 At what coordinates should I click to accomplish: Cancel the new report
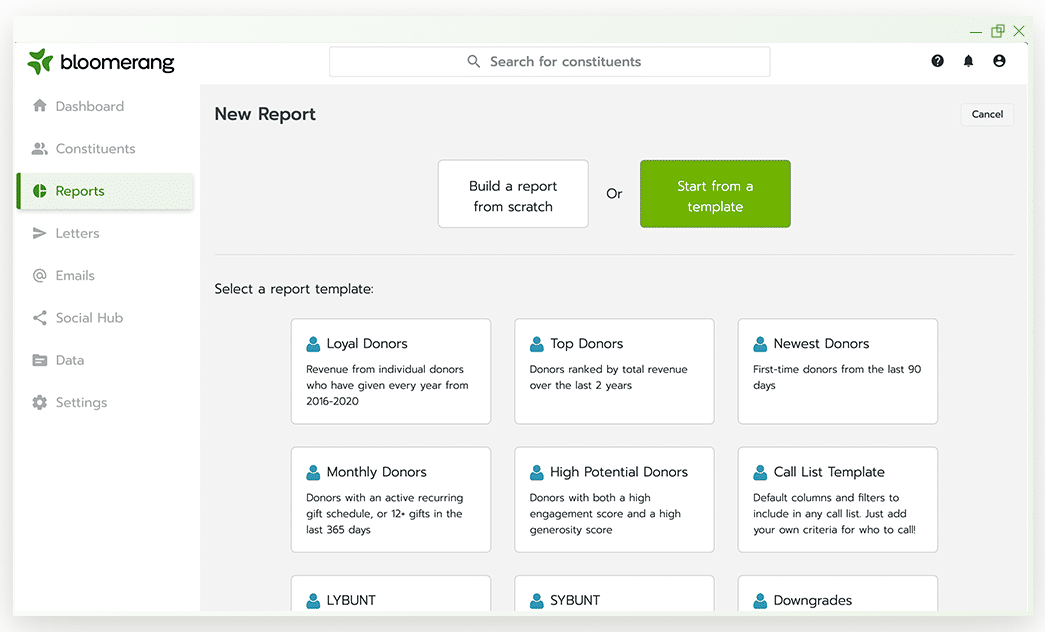pyautogui.click(x=987, y=114)
